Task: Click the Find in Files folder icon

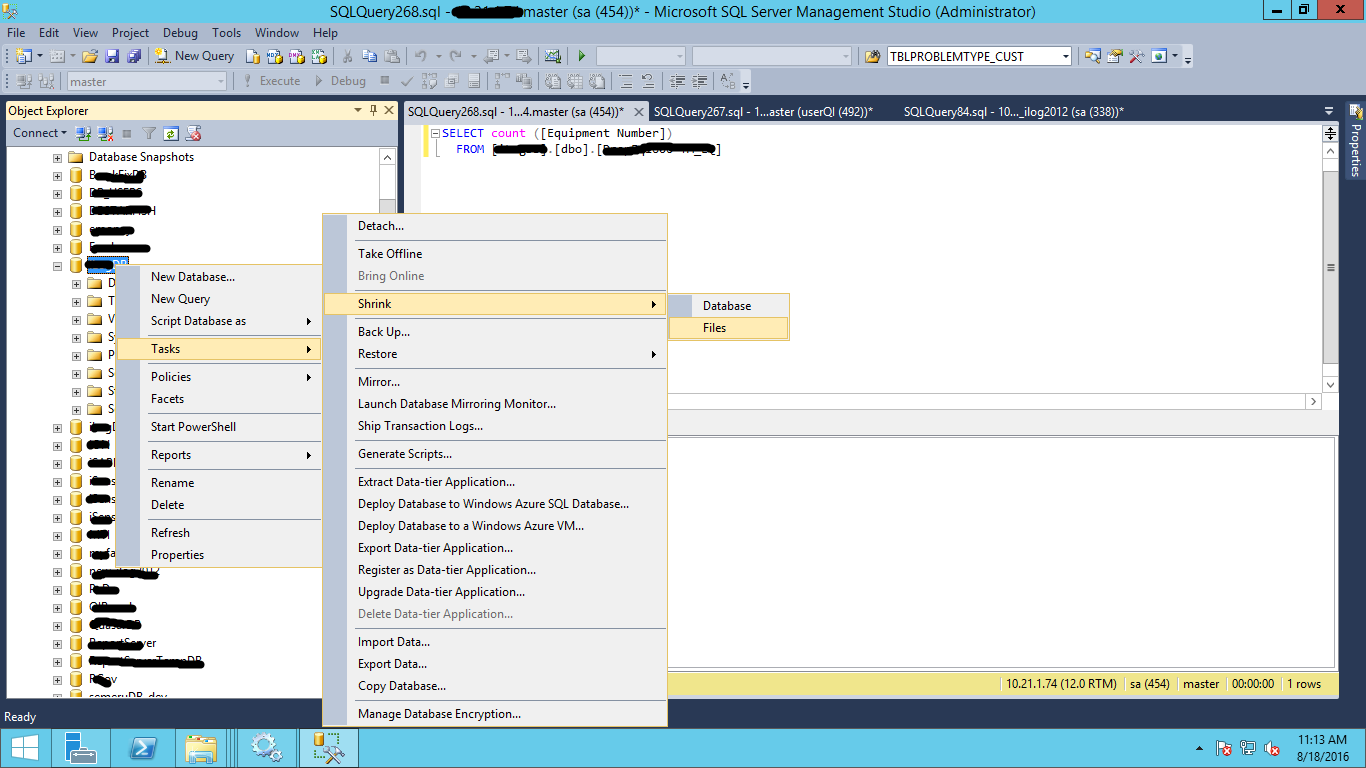Action: click(x=872, y=56)
